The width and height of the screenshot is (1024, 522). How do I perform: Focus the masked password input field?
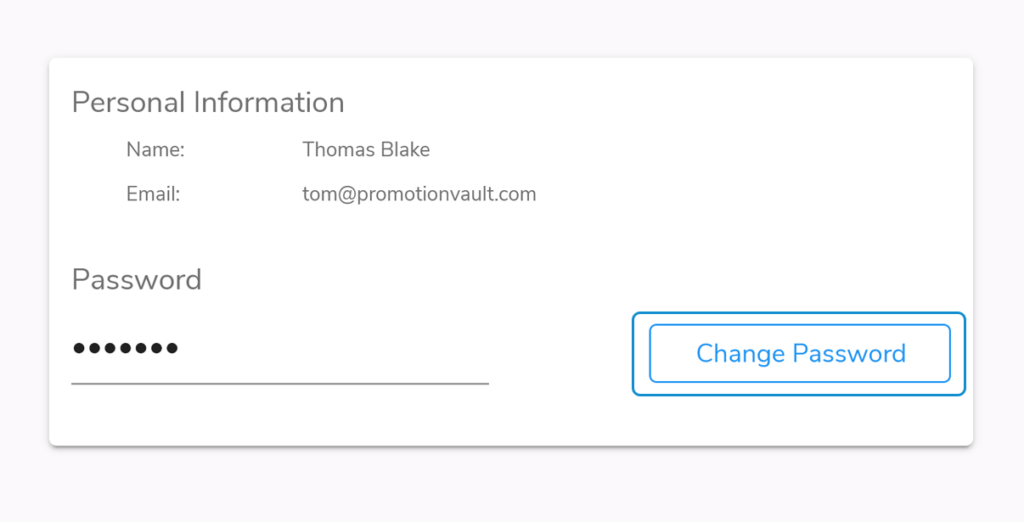pos(280,352)
